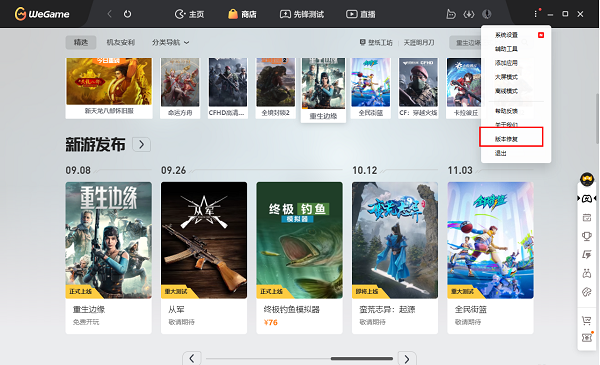Viewport: 600px width, 365px height.
Task: Open the palette skin icon in side panel
Action: (587, 292)
